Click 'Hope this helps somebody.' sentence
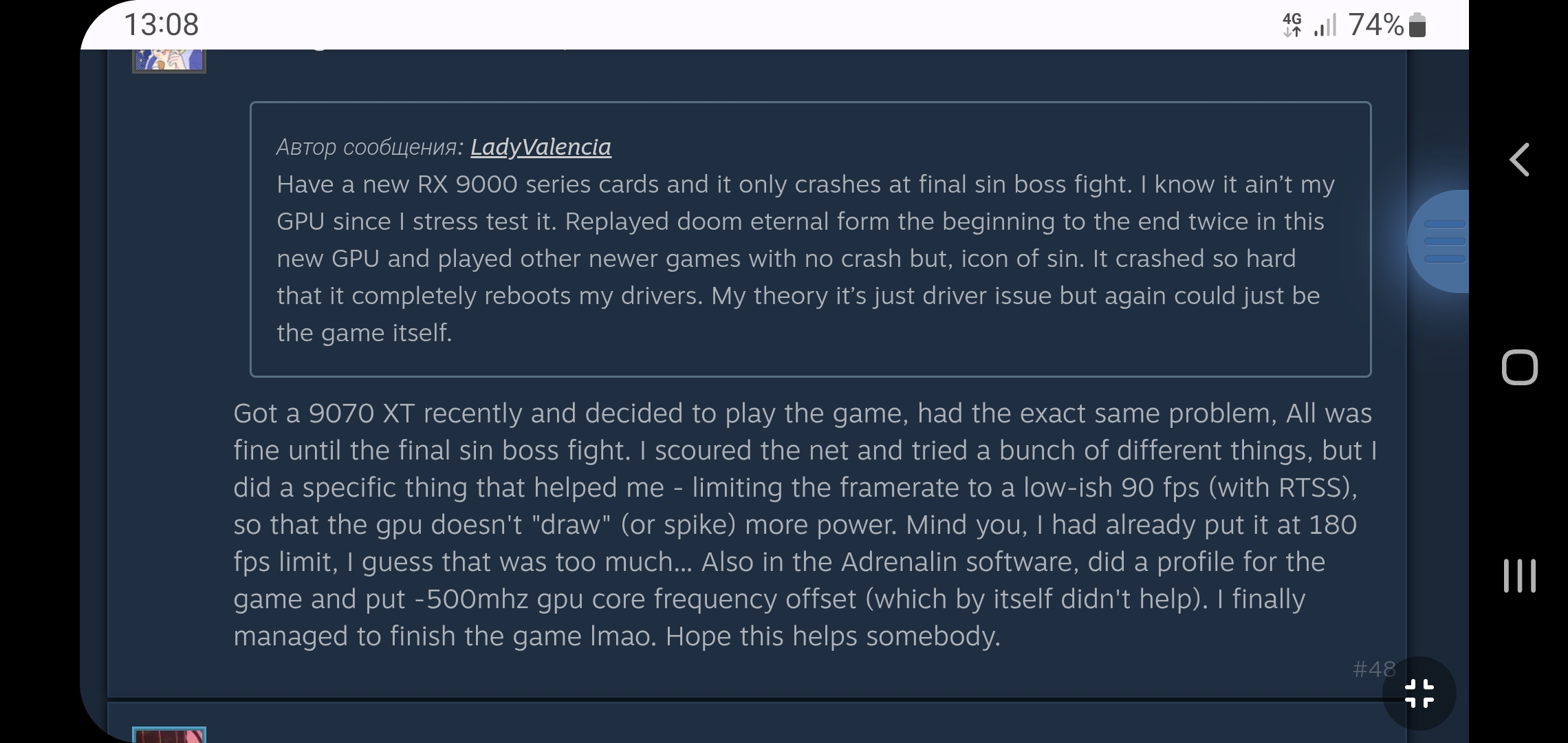1568x743 pixels. point(833,636)
